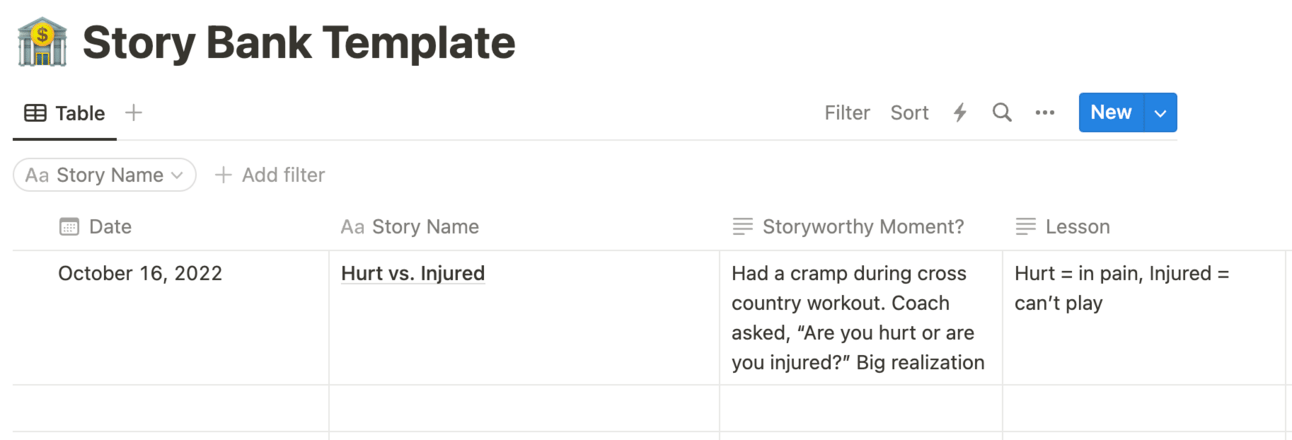Add a new view with plus icon
The width and height of the screenshot is (1292, 440).
[133, 113]
